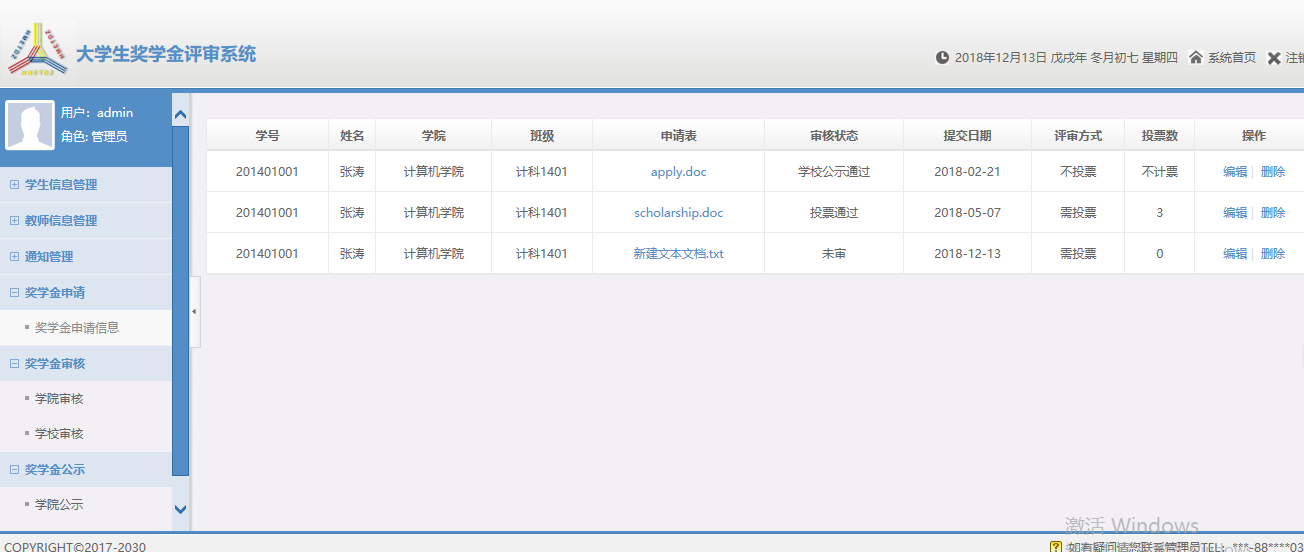The image size is (1304, 552).
Task: Click the clock icon beside the date
Action: point(942,57)
